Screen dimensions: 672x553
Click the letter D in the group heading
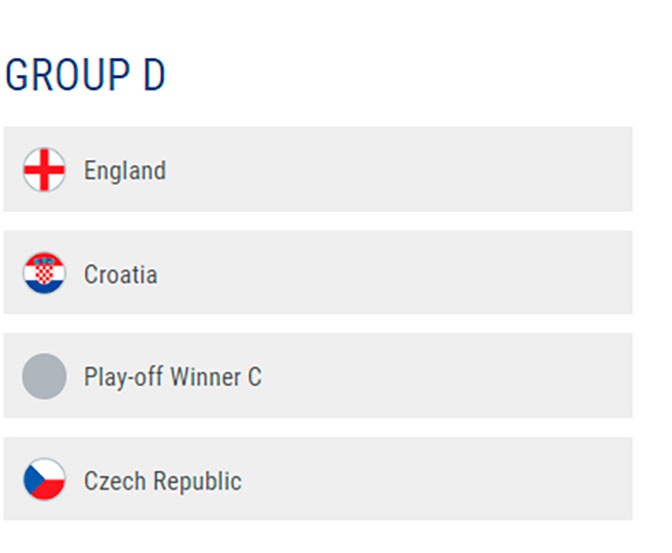154,75
